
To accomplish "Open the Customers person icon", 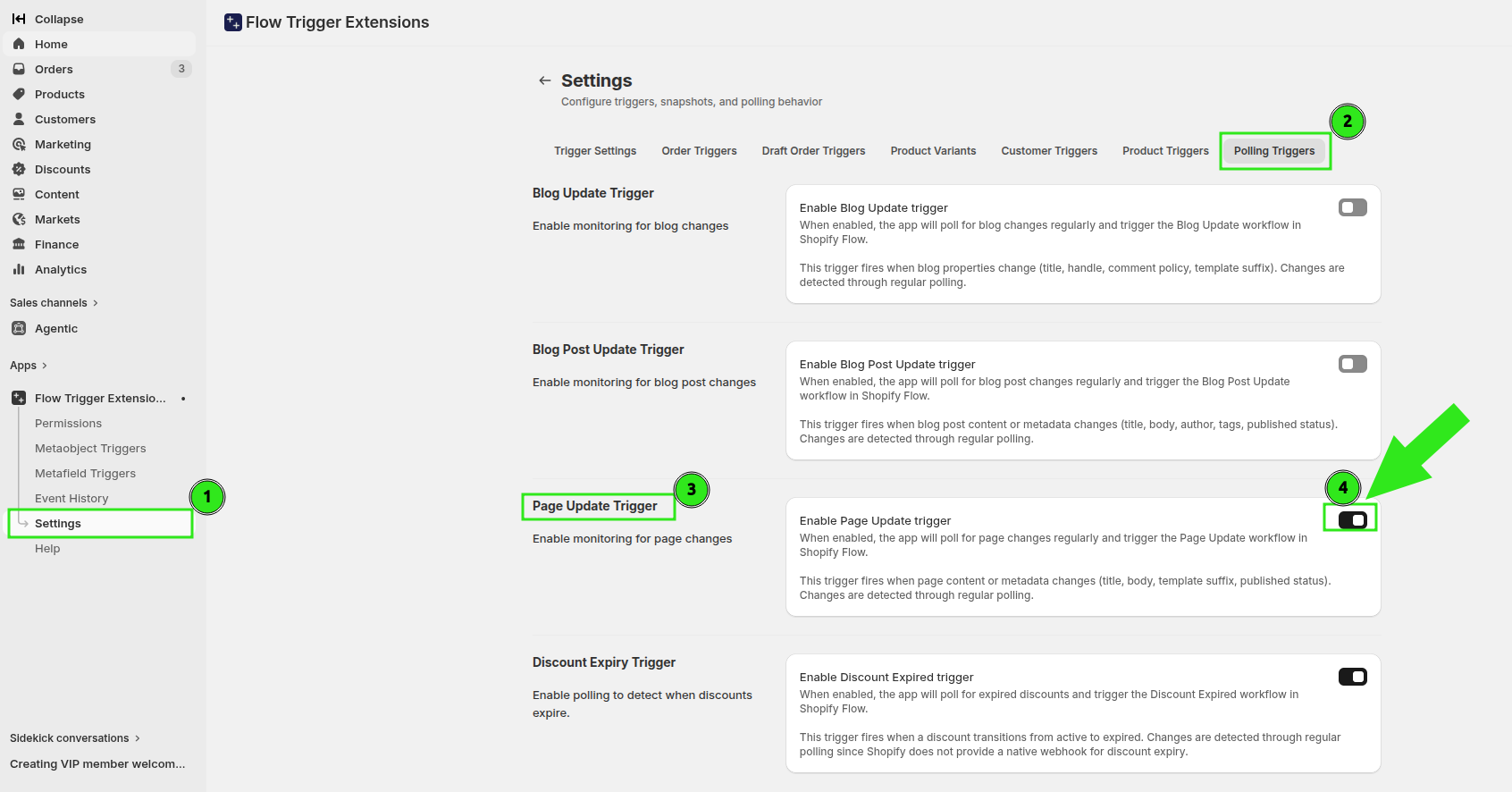I will pyautogui.click(x=19, y=119).
